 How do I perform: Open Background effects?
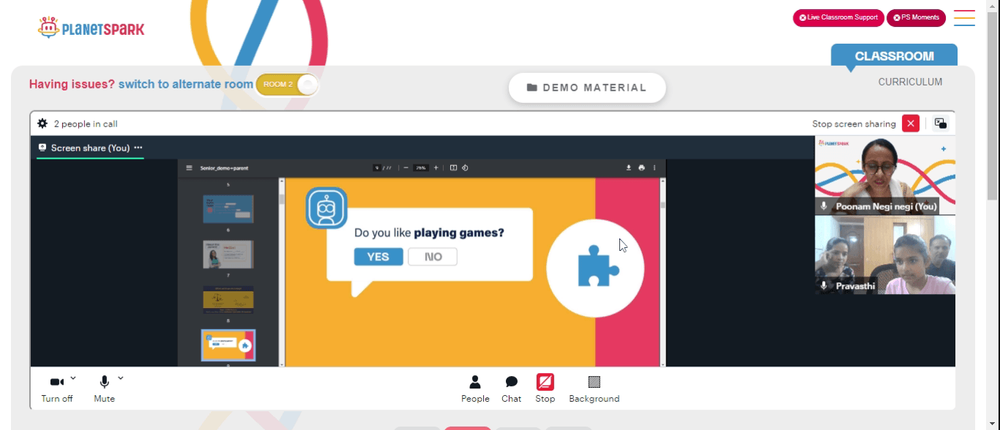pos(594,389)
